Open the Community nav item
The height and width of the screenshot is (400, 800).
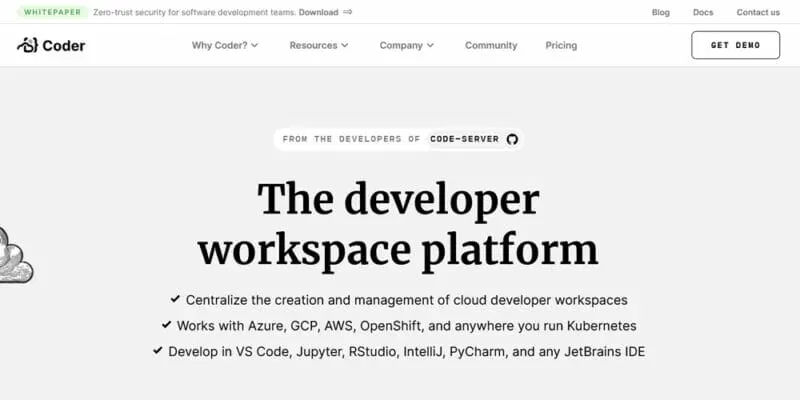[x=491, y=45]
